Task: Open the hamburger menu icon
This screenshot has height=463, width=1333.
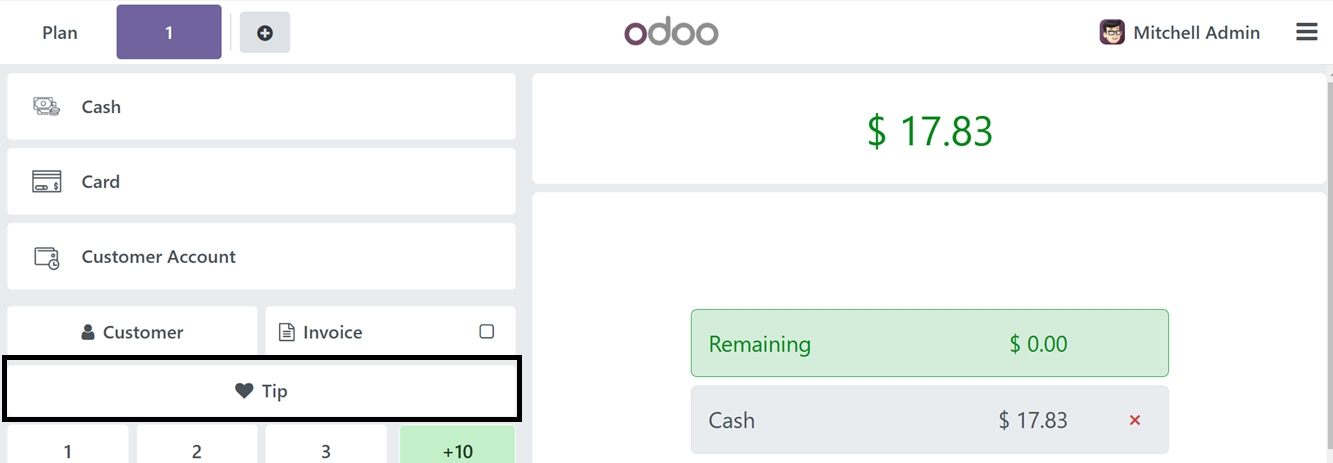Action: tap(1306, 32)
